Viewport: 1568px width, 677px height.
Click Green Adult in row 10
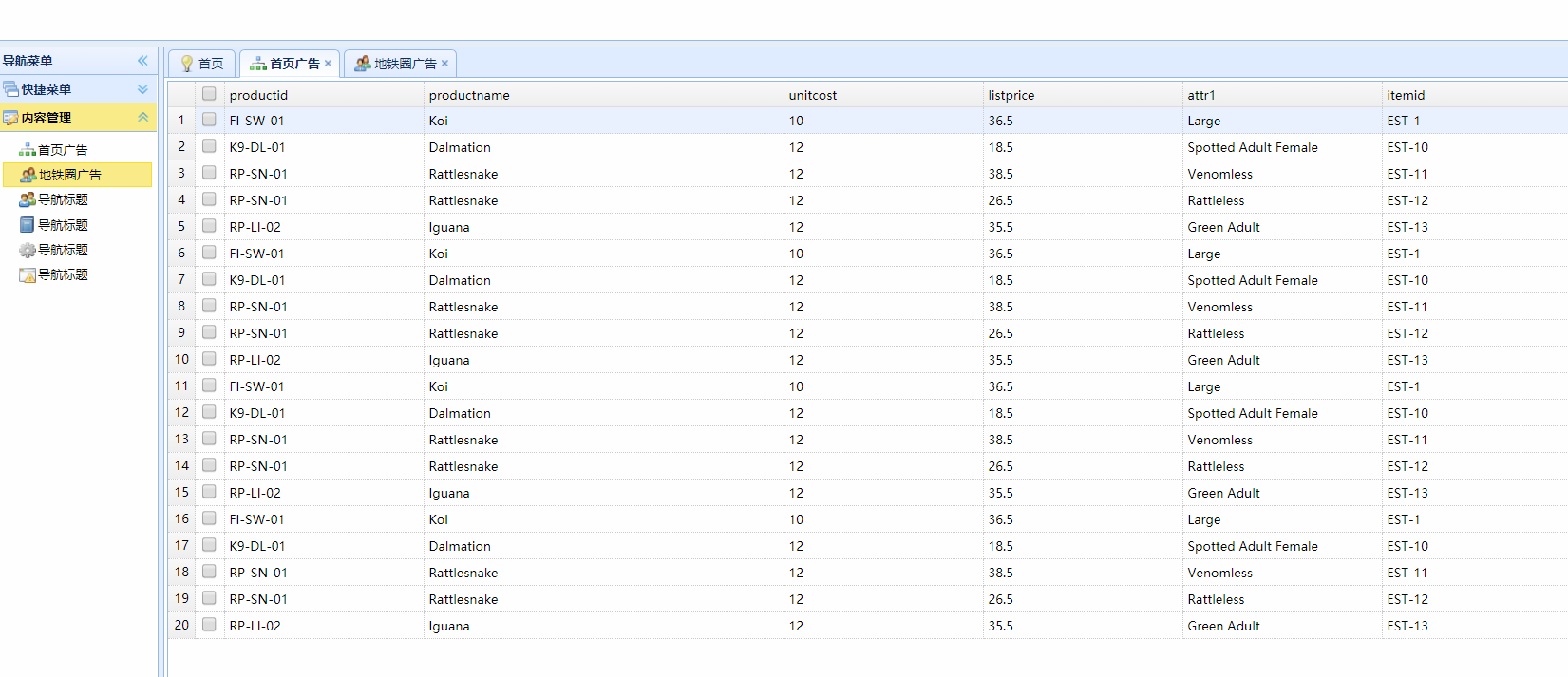tap(1224, 360)
